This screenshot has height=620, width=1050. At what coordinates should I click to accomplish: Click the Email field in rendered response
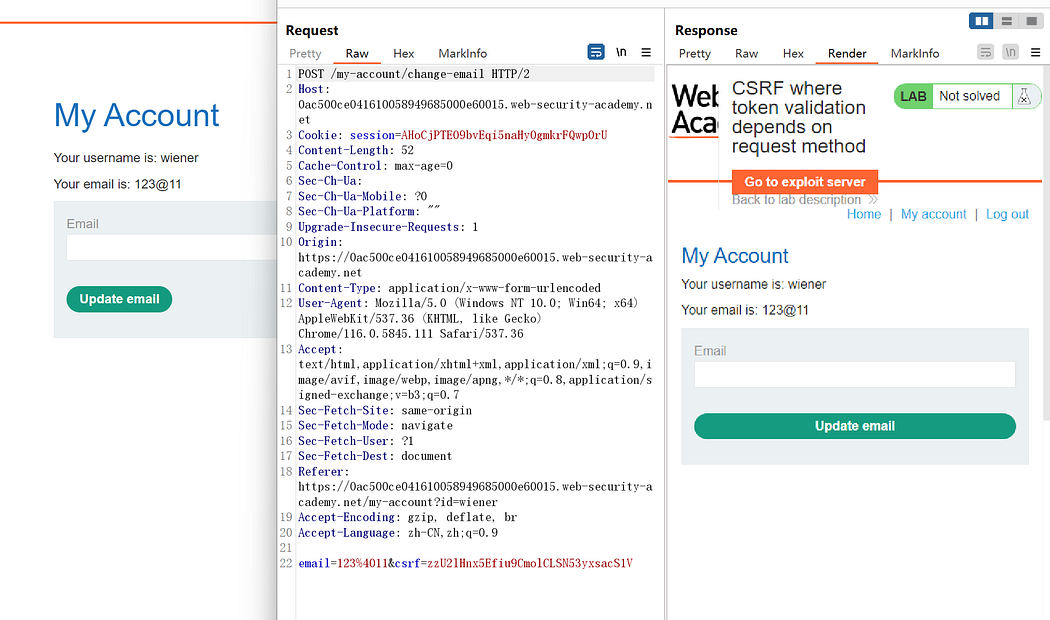855,374
